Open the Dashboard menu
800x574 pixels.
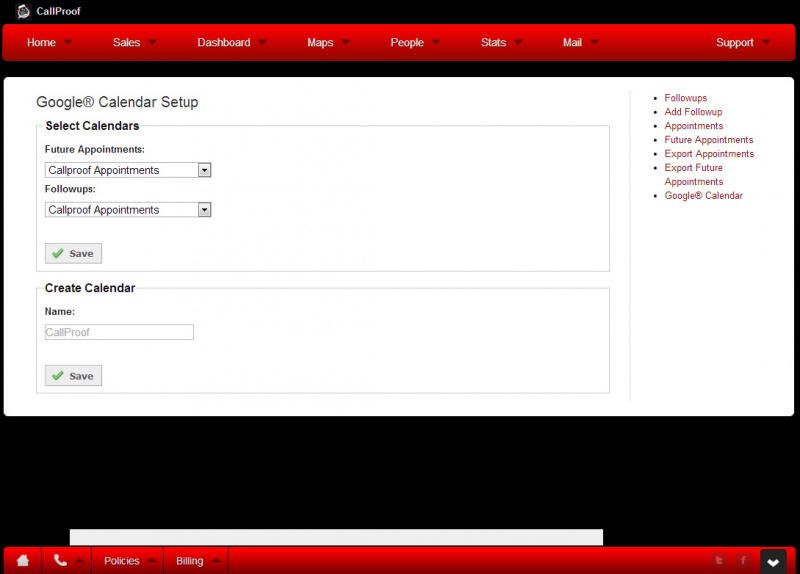(232, 42)
